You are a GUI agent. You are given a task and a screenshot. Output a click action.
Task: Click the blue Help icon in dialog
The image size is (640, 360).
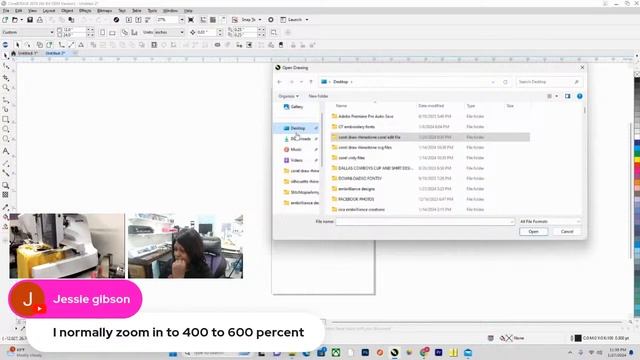coord(580,96)
